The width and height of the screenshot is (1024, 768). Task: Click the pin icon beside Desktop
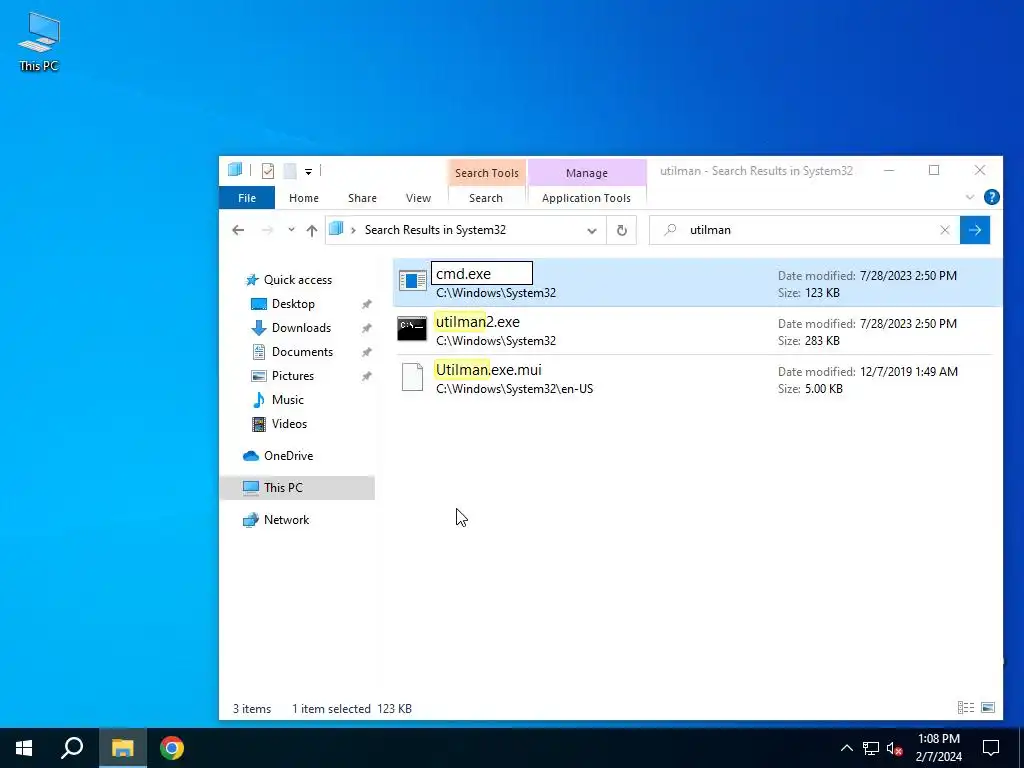tap(366, 304)
